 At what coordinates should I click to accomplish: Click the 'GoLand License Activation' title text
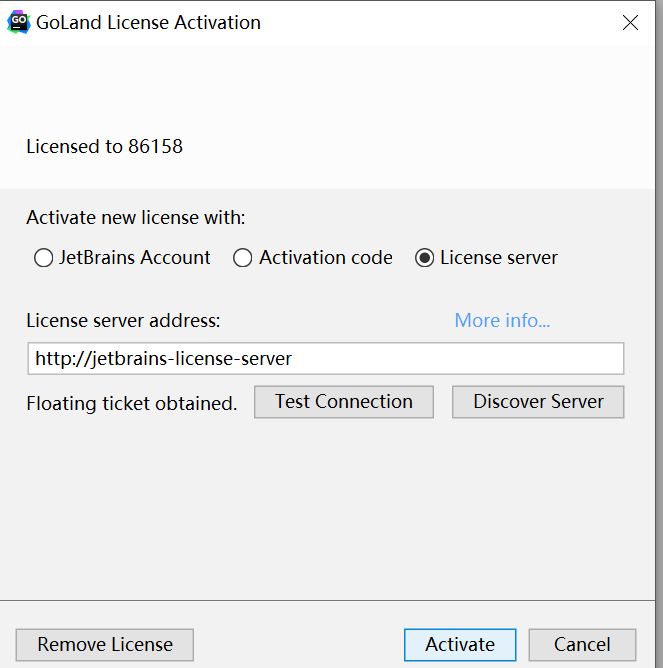coord(148,23)
